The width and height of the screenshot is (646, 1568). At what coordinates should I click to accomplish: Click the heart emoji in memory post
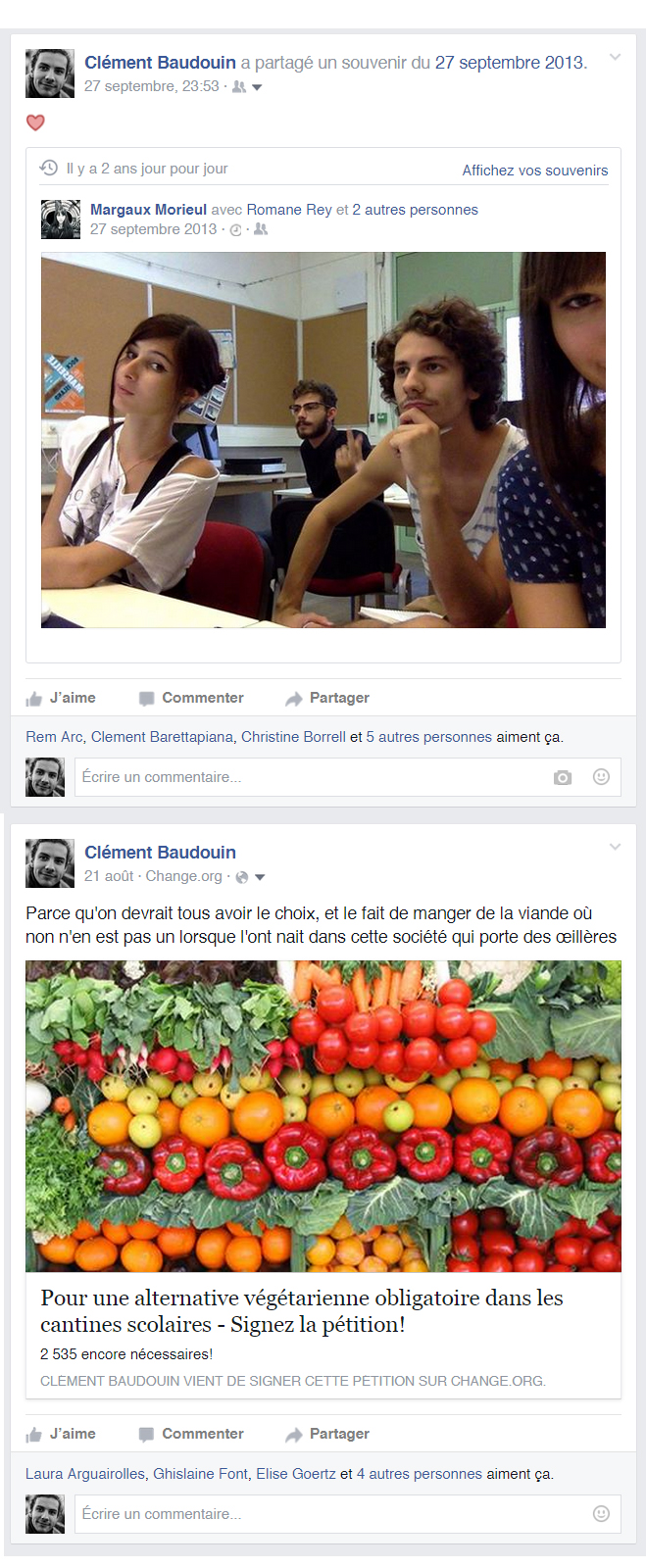point(35,122)
